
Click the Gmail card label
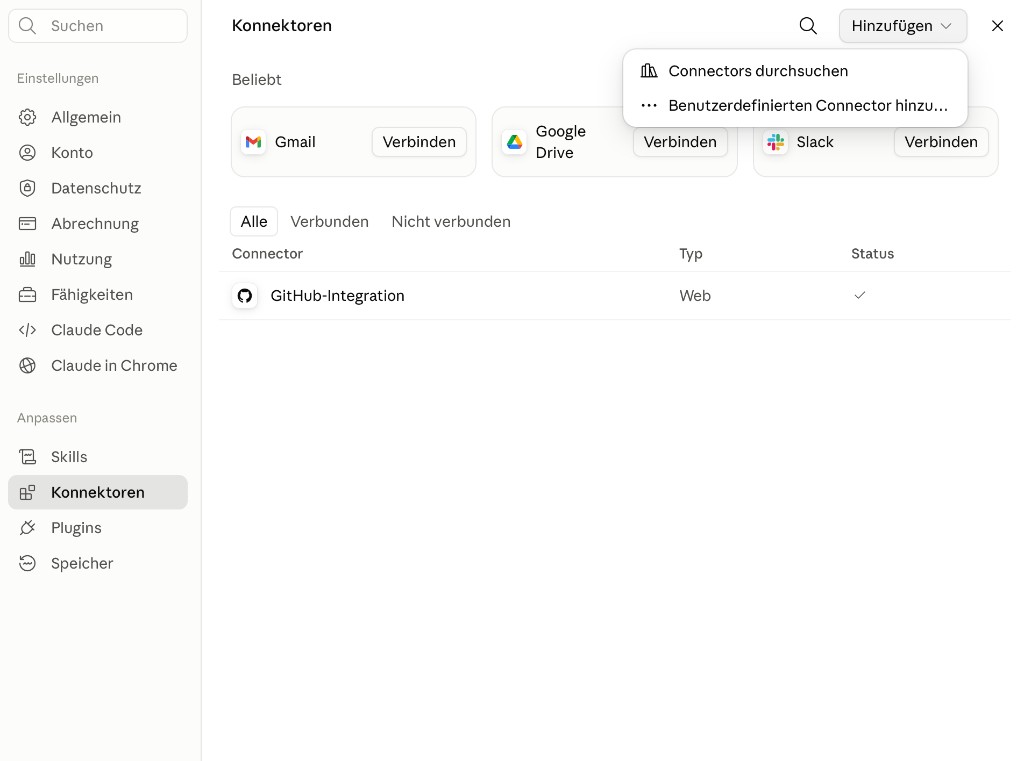point(295,142)
